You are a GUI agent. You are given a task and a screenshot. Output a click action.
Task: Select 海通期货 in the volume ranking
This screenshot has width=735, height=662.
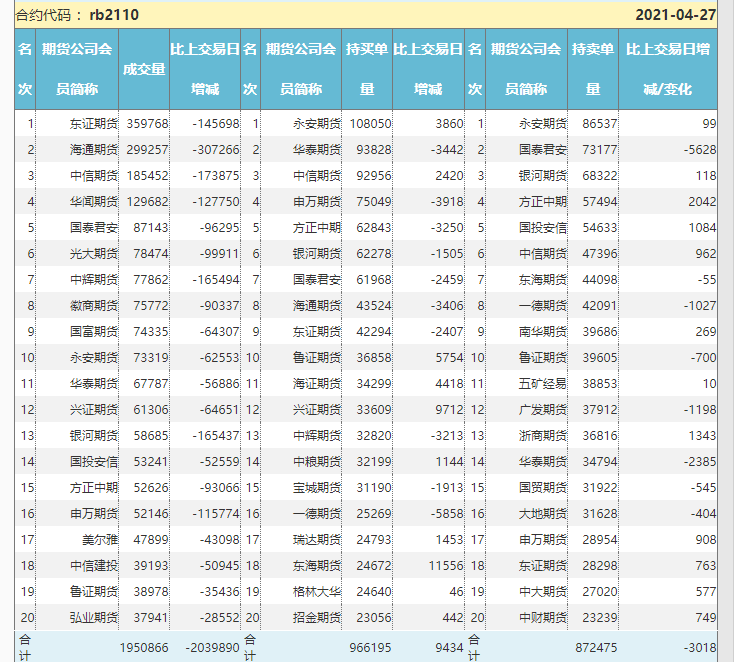pyautogui.click(x=94, y=150)
